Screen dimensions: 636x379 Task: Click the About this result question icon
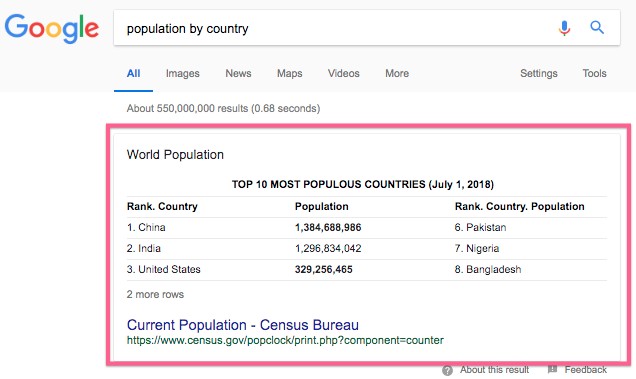(447, 370)
